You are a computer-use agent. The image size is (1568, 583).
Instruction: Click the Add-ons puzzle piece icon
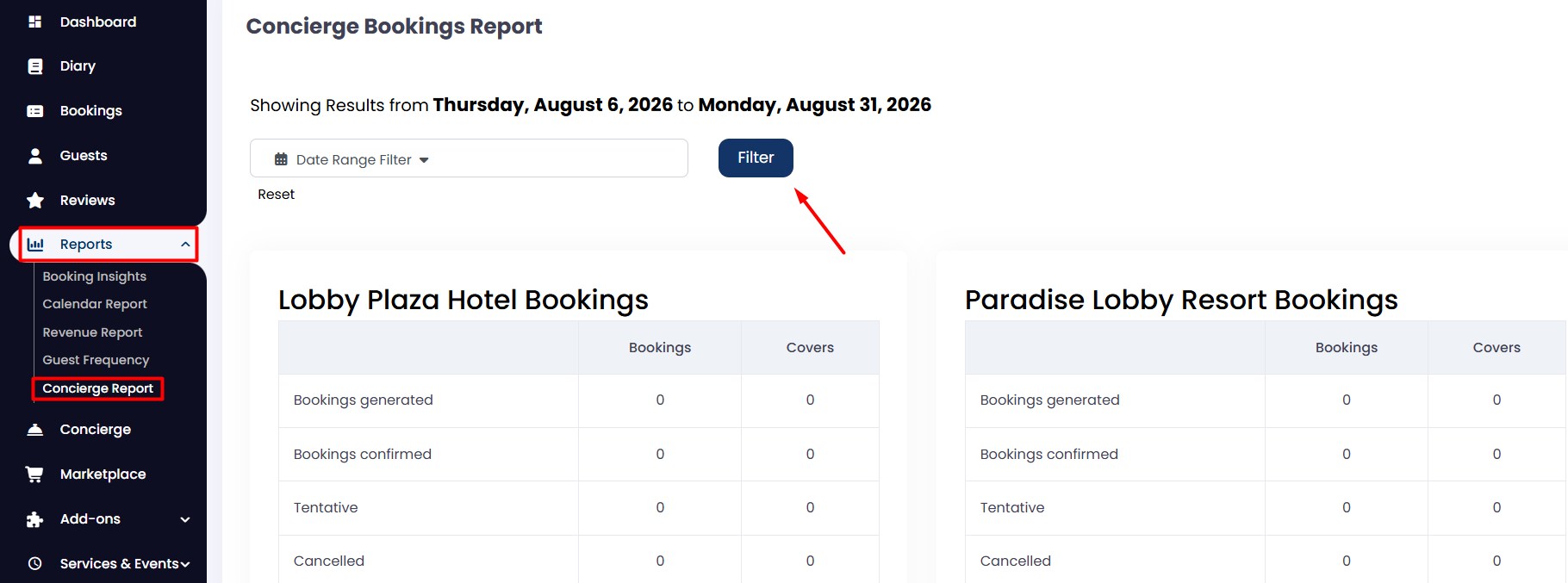[35, 519]
